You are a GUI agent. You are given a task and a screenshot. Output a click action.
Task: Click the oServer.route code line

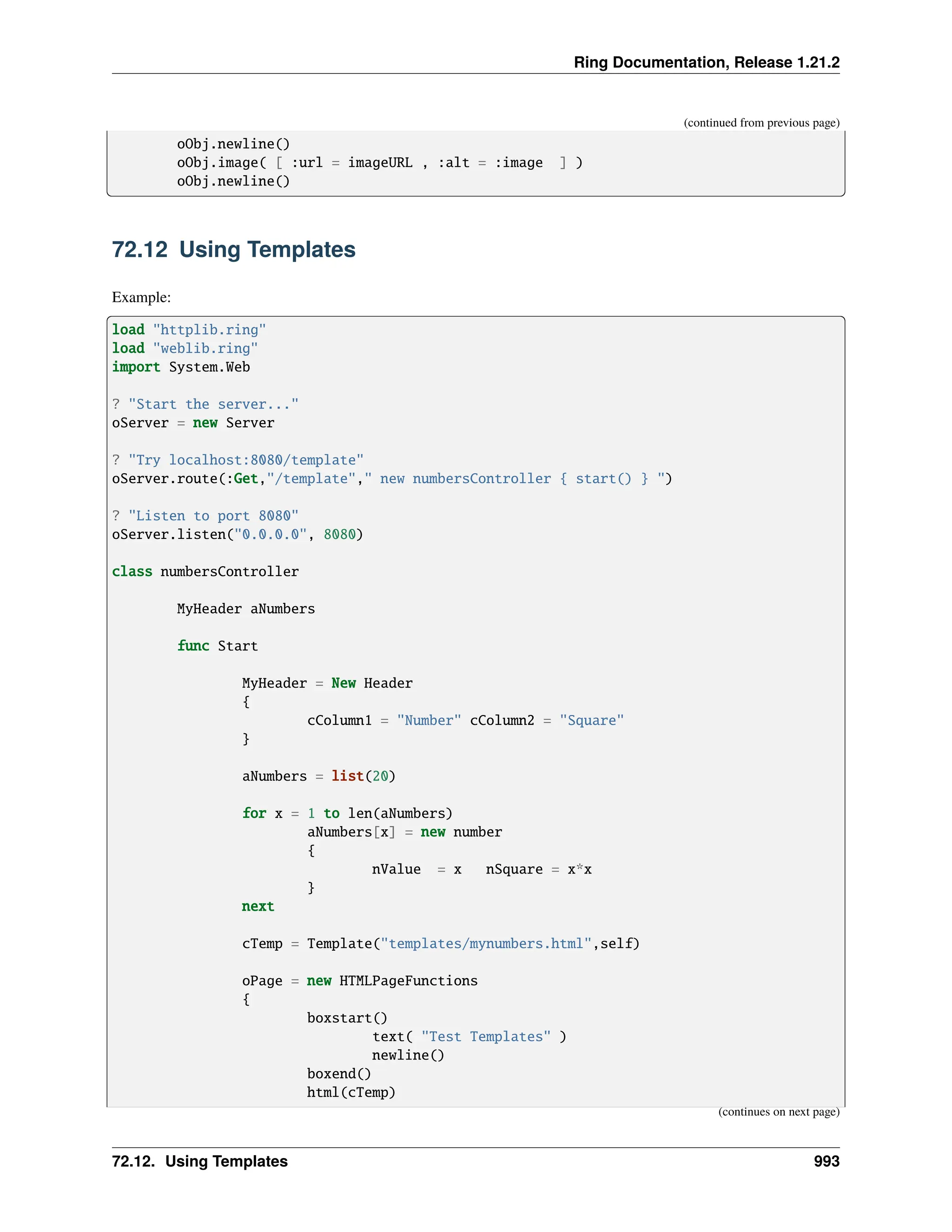click(391, 478)
